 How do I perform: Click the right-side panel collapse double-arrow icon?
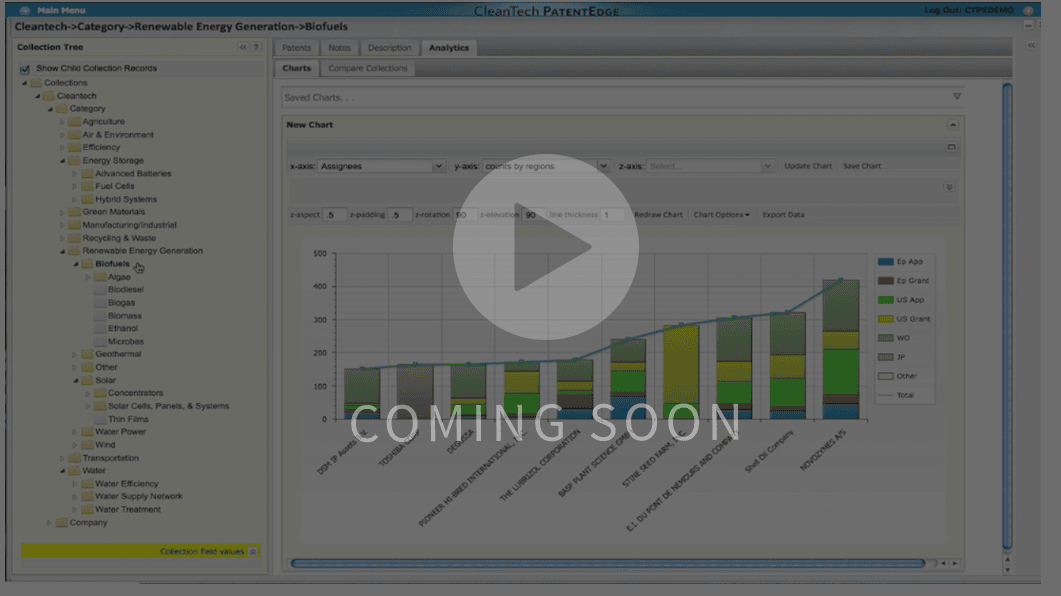(x=1031, y=45)
